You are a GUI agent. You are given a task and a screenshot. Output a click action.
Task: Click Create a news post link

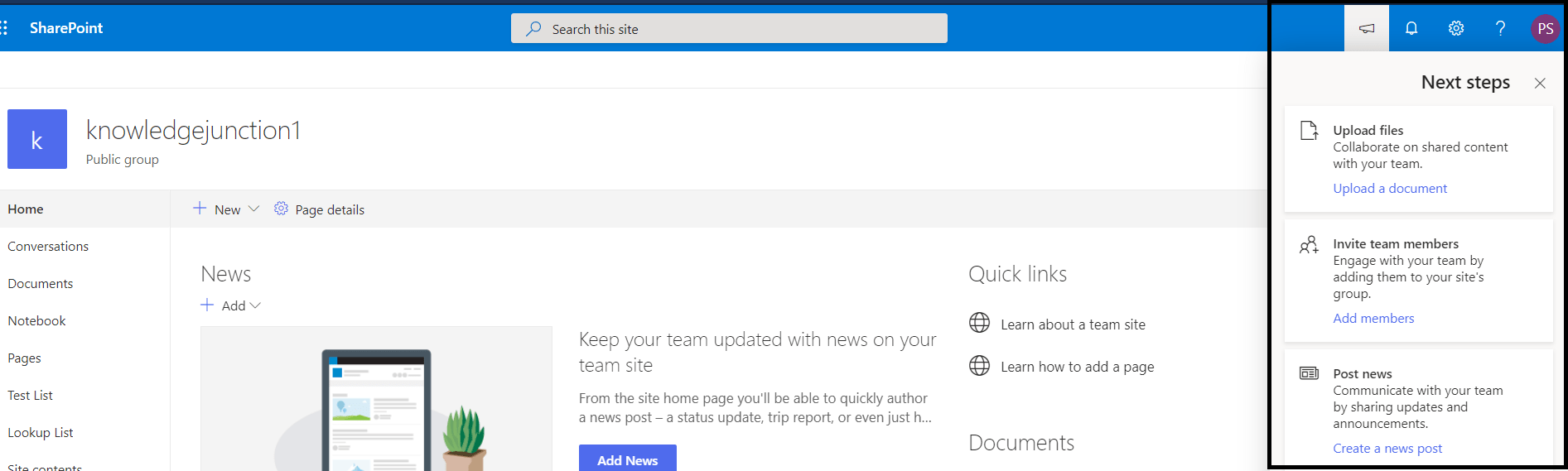pos(1387,448)
